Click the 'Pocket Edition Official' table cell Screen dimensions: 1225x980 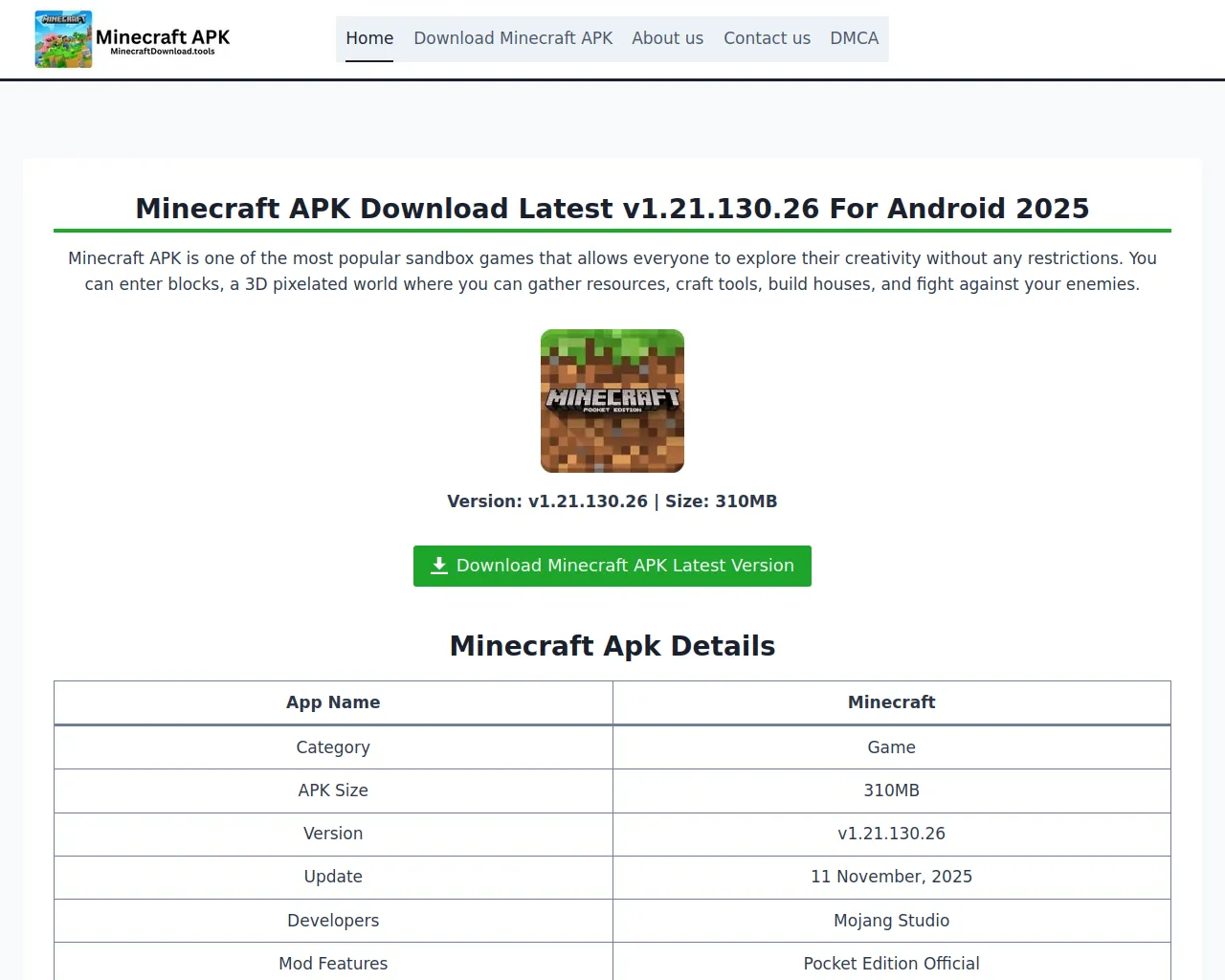click(892, 963)
